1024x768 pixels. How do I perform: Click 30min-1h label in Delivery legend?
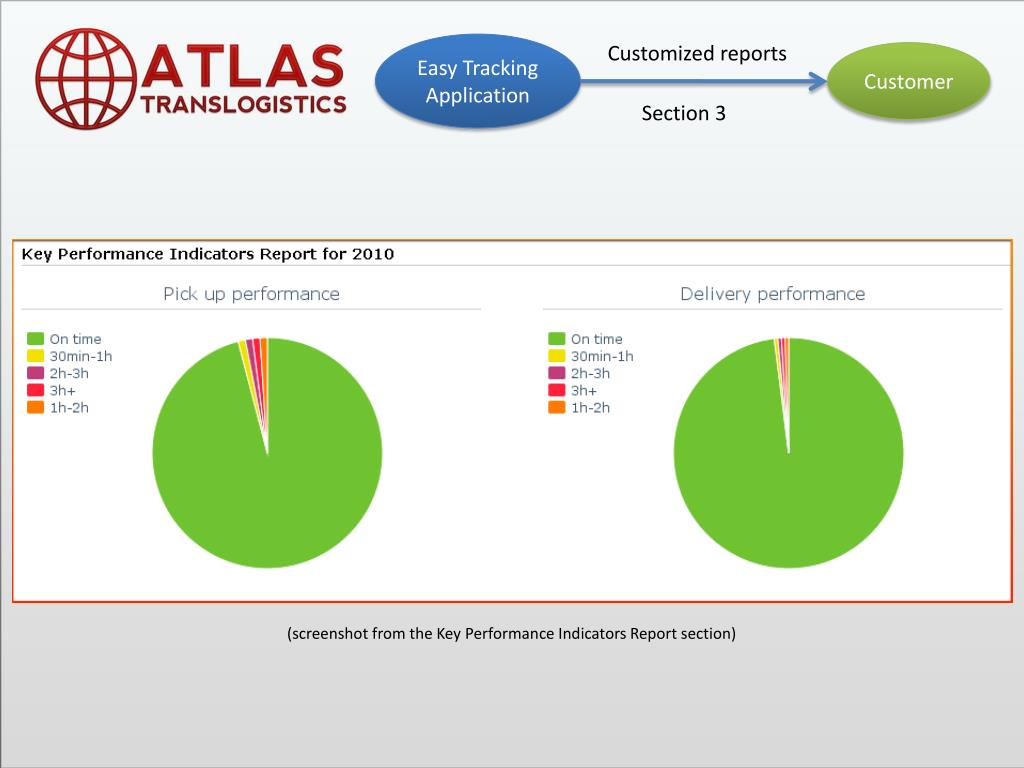602,356
